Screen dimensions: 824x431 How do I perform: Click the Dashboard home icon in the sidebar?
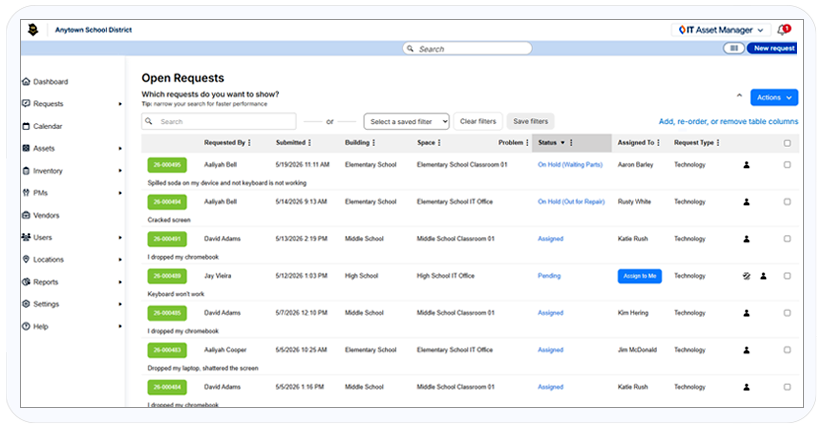tap(26, 81)
